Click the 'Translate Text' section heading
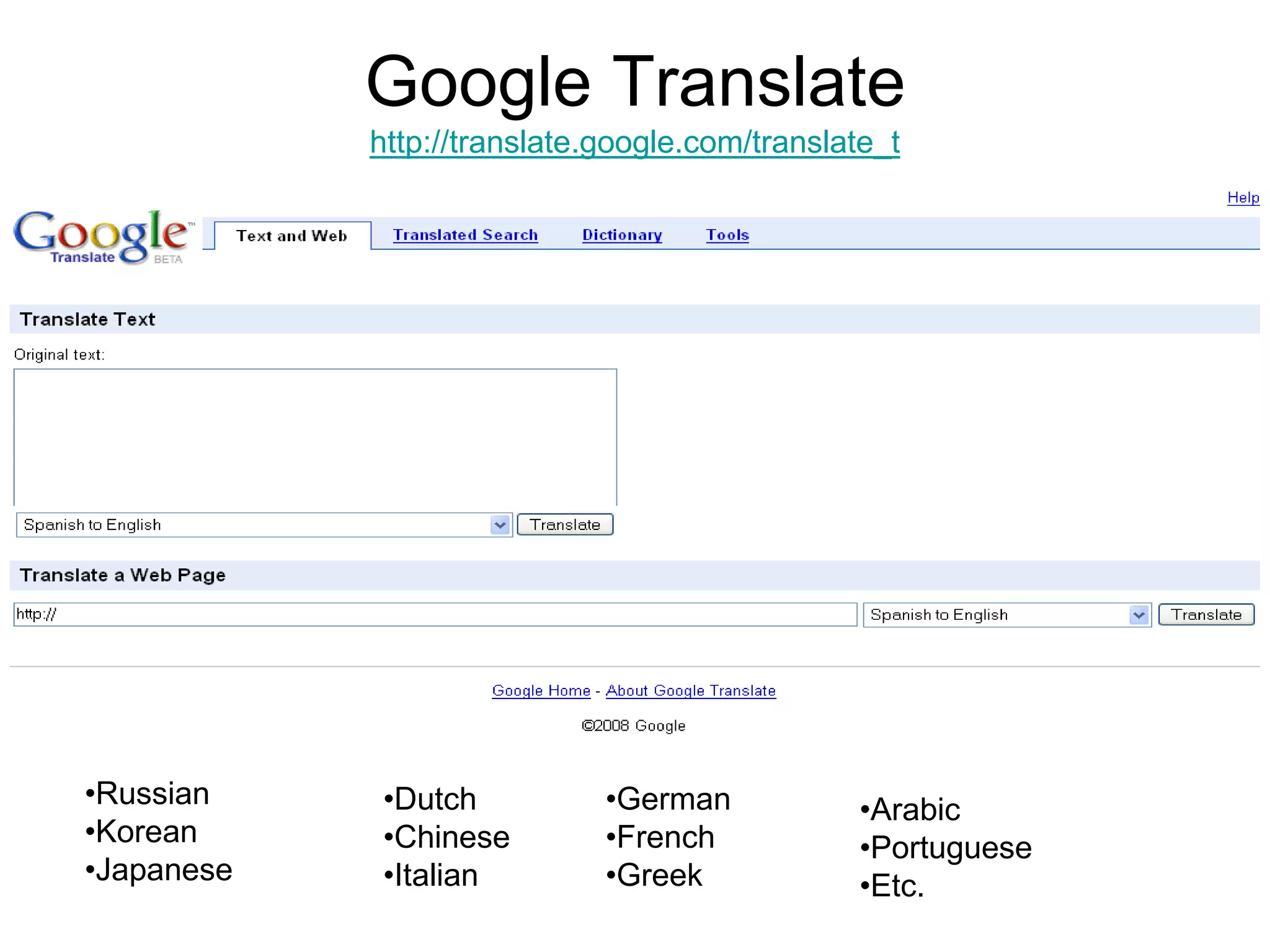Image resolution: width=1270 pixels, height=952 pixels. pos(87,319)
